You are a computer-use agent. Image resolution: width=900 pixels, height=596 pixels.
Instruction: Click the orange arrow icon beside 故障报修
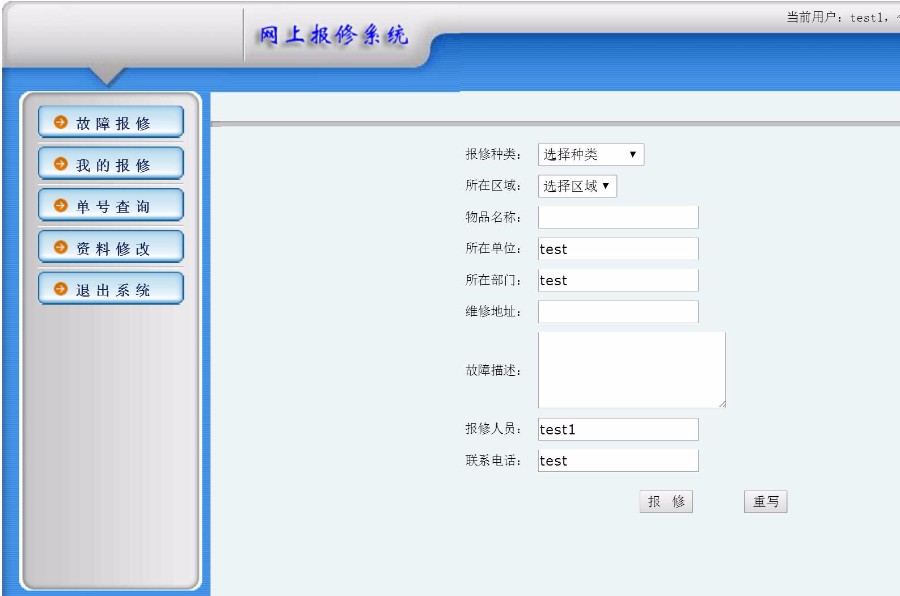coord(61,122)
